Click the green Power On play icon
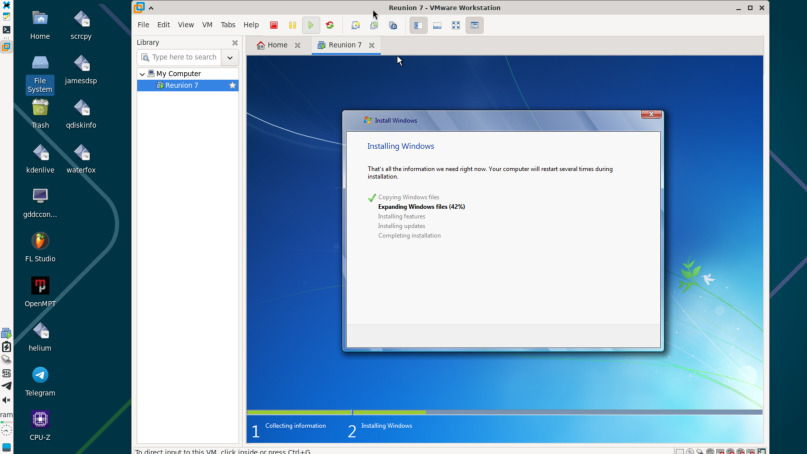This screenshot has height=454, width=807. (x=311, y=25)
